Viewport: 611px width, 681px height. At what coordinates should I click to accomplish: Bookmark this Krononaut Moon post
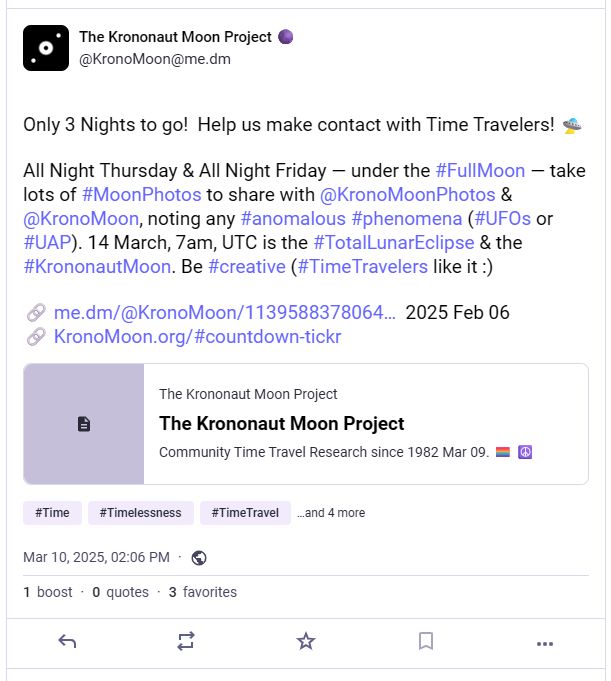[425, 642]
